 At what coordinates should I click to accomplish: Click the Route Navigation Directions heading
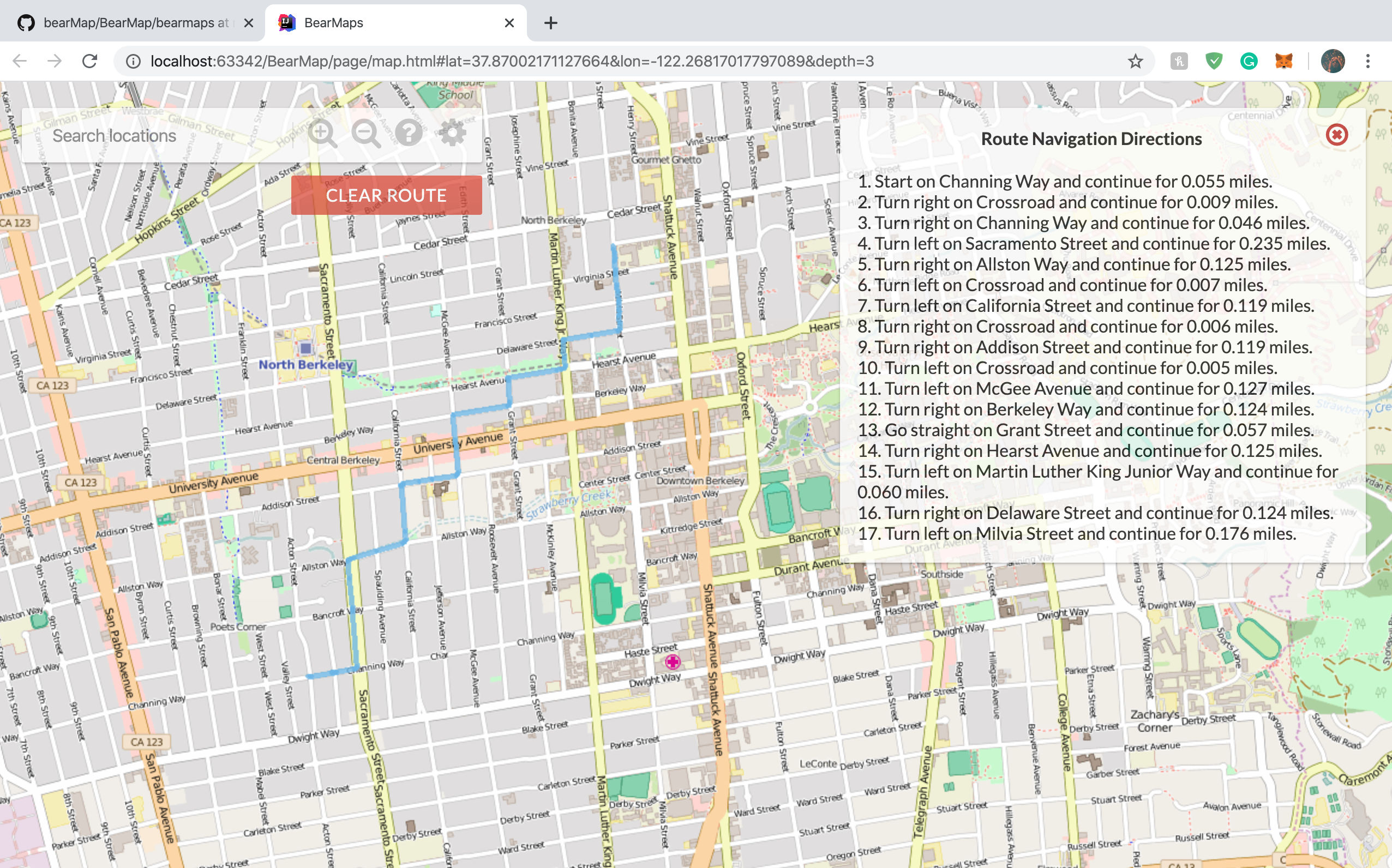1091,139
